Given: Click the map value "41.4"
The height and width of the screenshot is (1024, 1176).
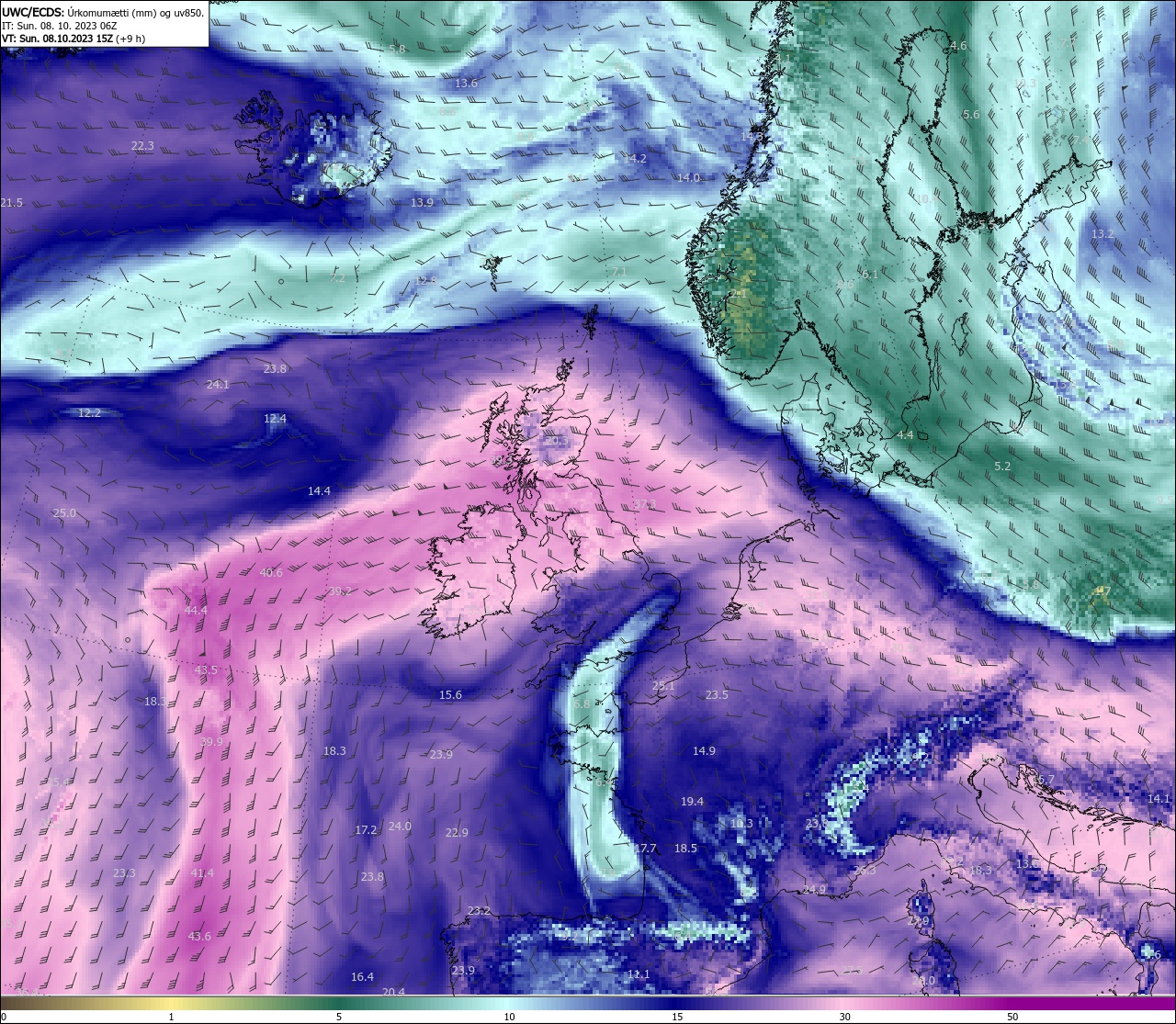Looking at the screenshot, I should coord(202,873).
